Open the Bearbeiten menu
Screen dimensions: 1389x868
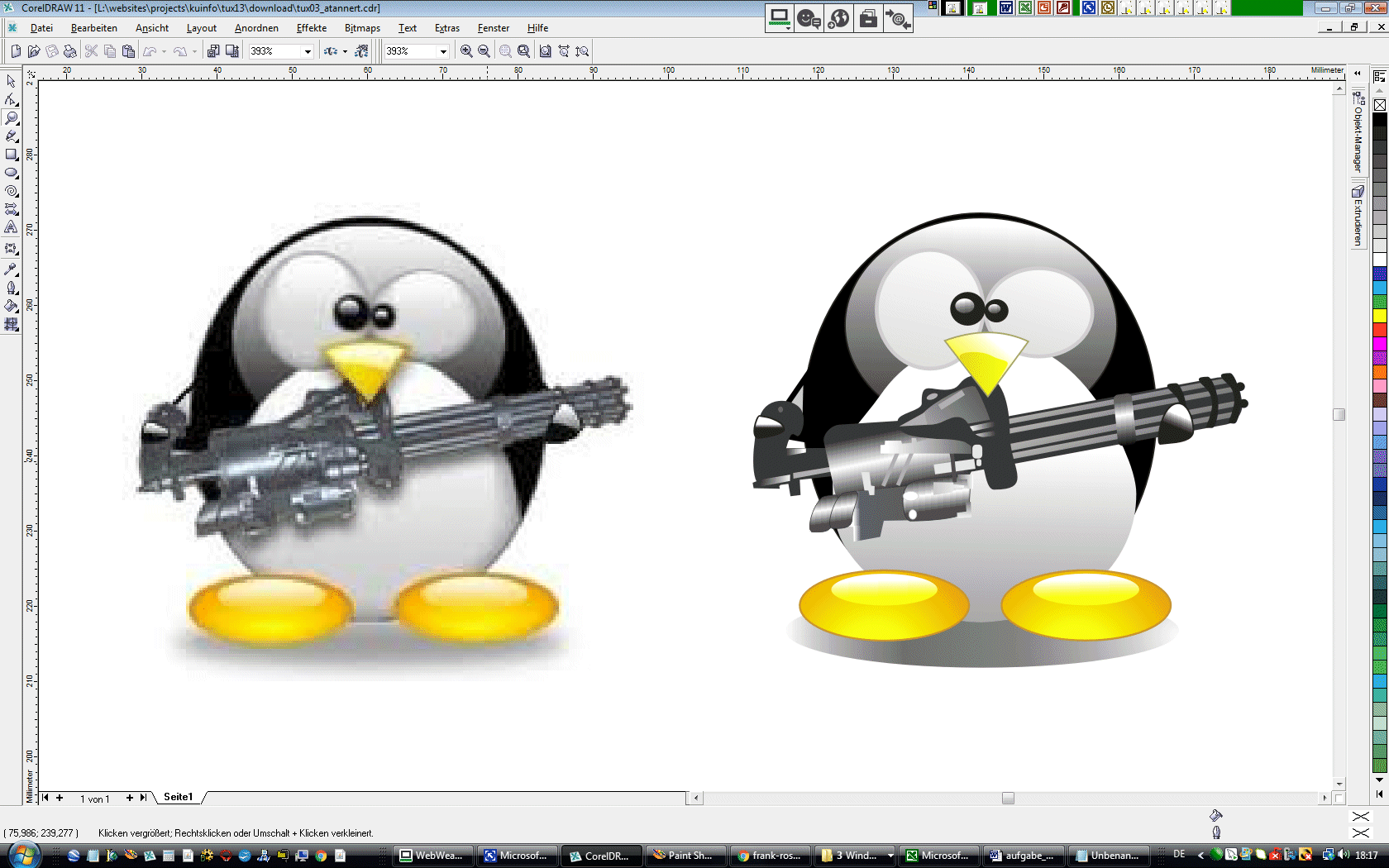click(x=94, y=28)
